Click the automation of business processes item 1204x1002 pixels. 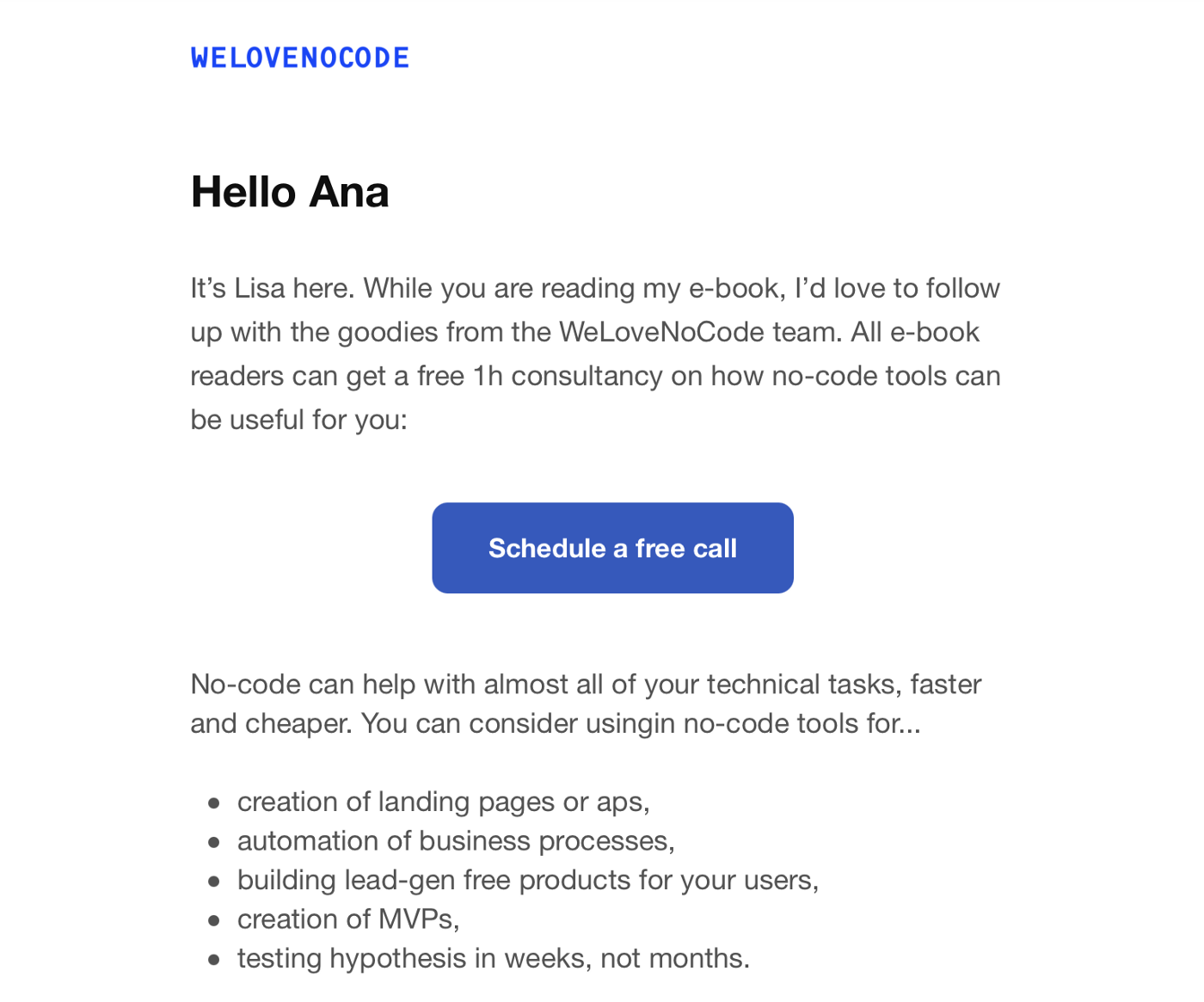pyautogui.click(x=456, y=840)
